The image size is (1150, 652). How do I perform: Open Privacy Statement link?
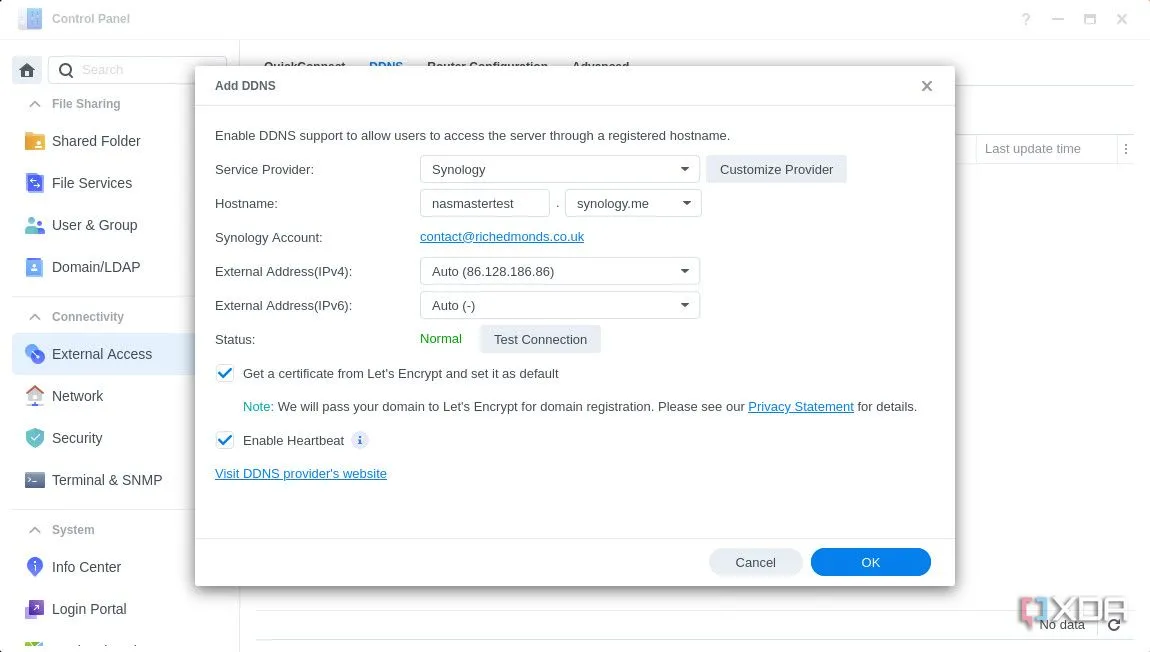(x=800, y=406)
